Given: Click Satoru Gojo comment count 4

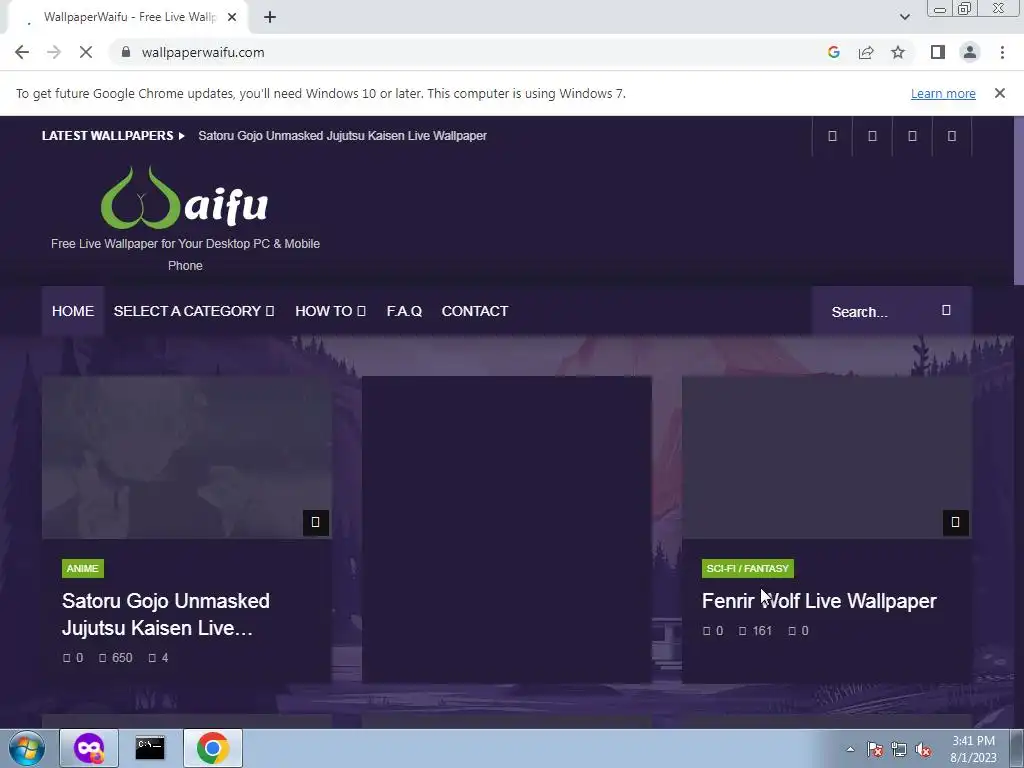Looking at the screenshot, I should [158, 658].
